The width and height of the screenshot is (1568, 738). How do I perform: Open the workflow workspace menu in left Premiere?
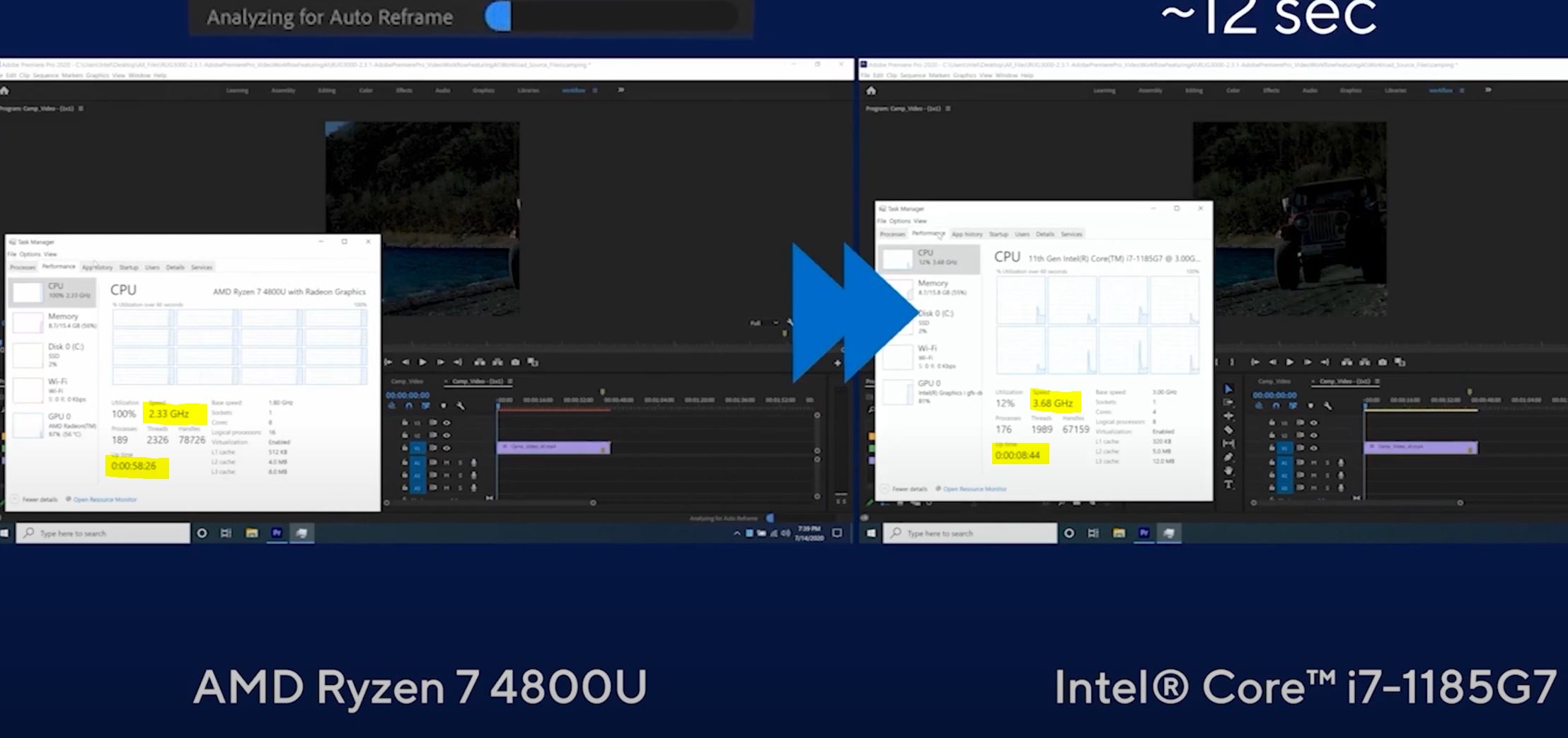tap(595, 91)
